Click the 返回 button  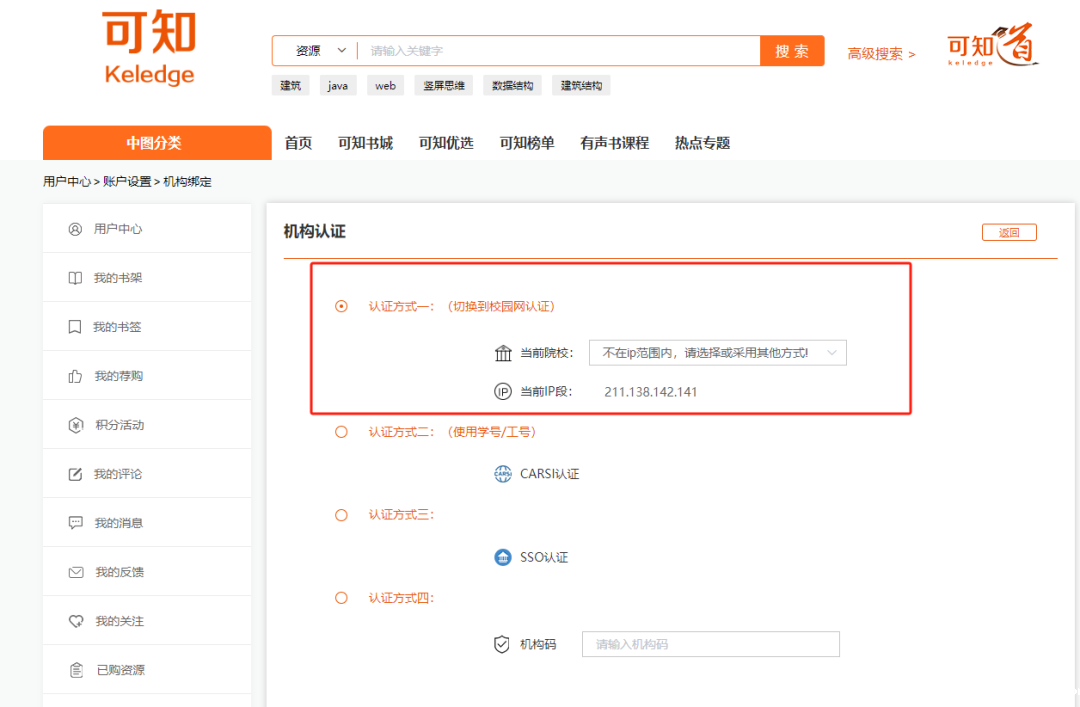[x=1009, y=232]
